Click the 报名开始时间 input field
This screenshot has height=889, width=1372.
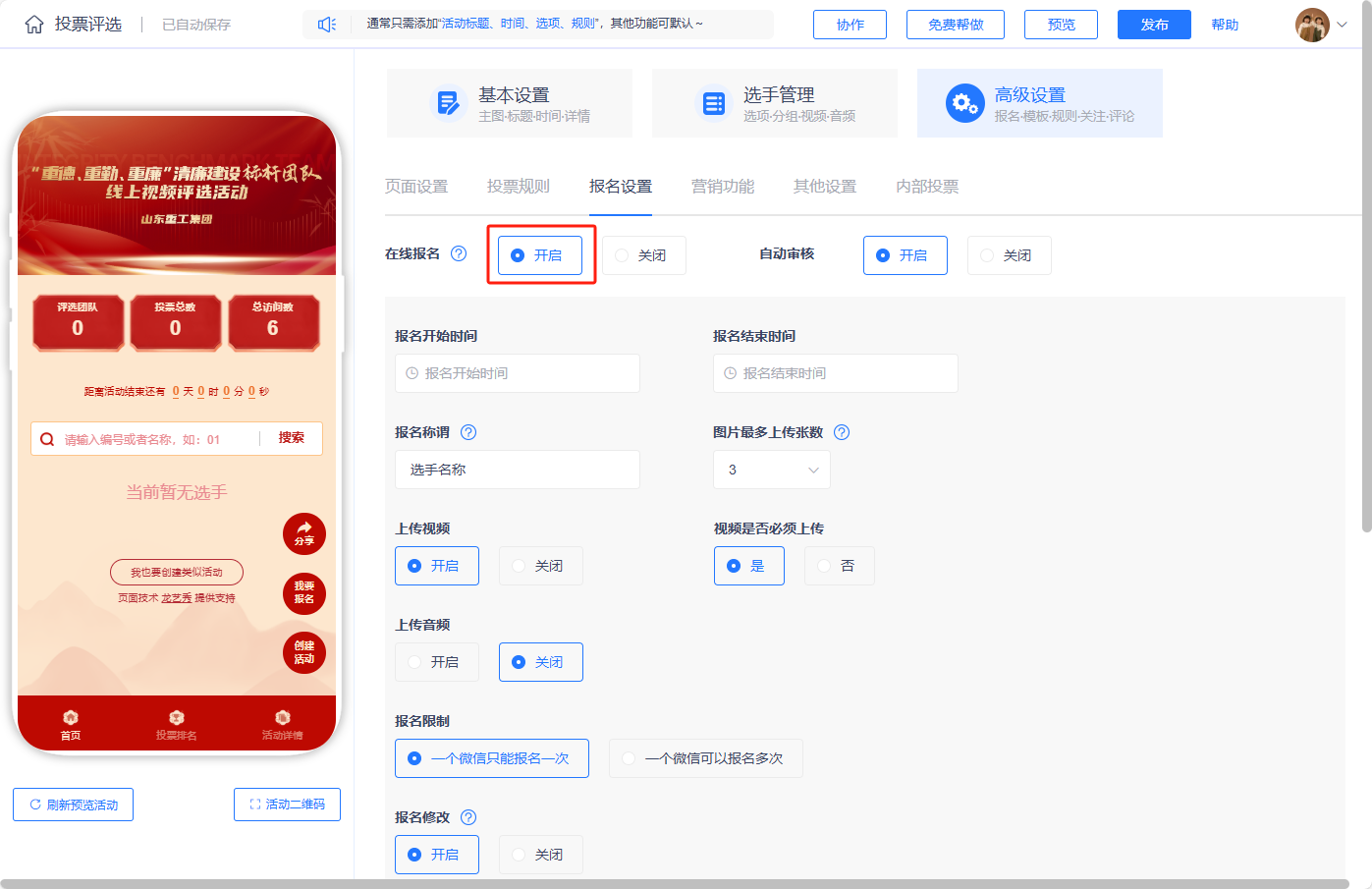518,373
